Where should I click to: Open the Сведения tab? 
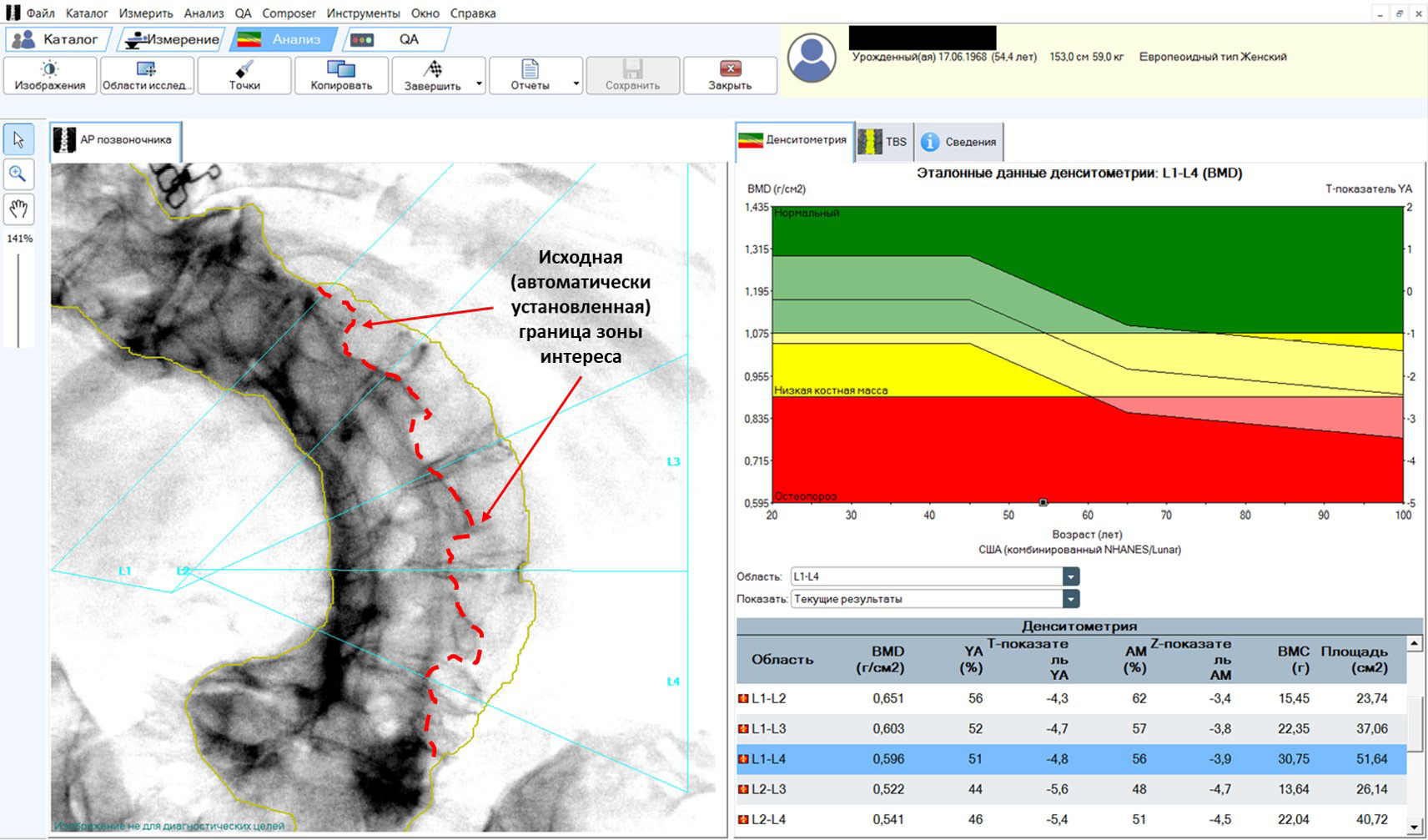coord(959,142)
